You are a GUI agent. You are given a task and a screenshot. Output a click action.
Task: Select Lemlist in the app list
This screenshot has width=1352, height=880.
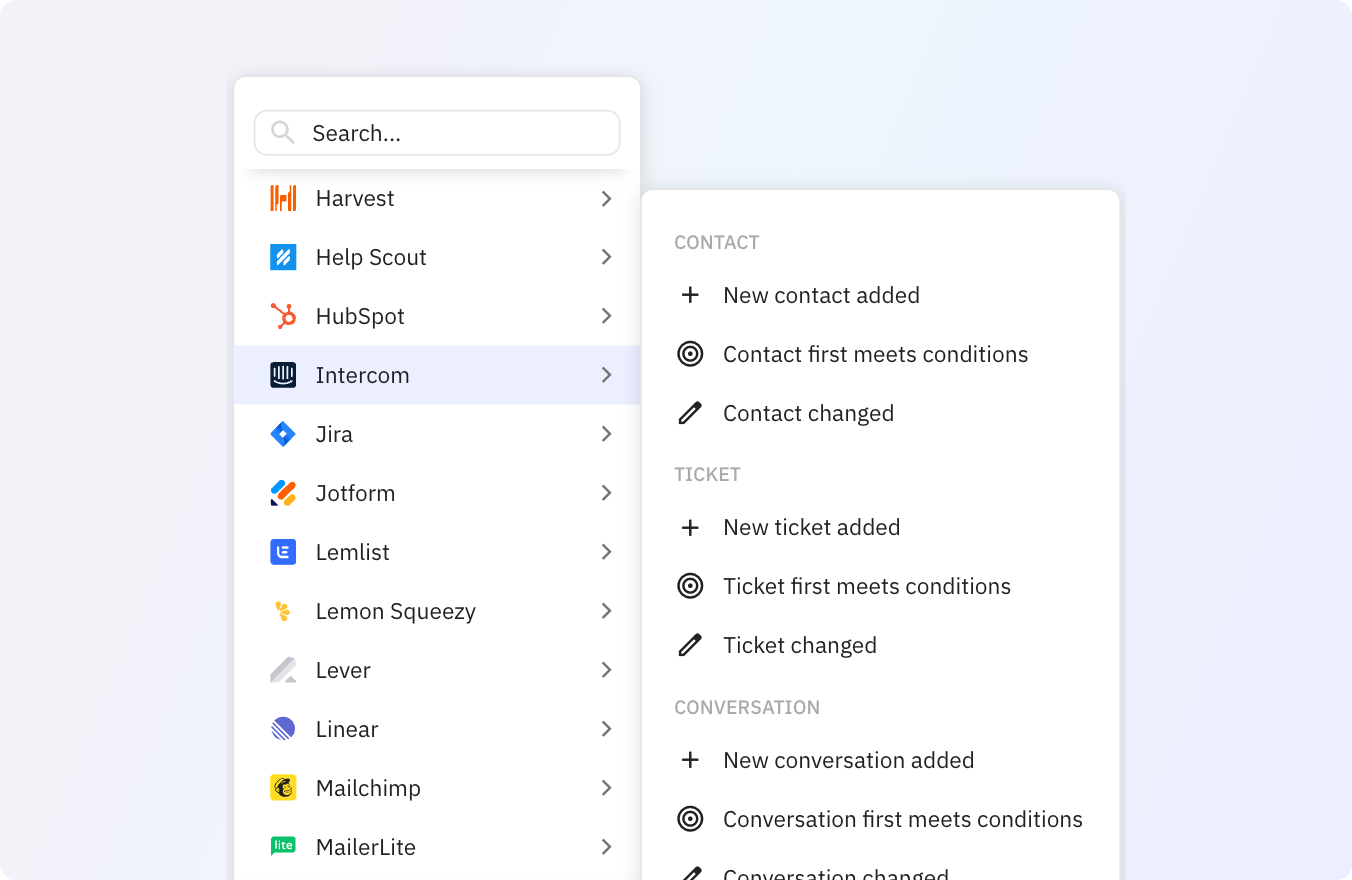click(353, 552)
